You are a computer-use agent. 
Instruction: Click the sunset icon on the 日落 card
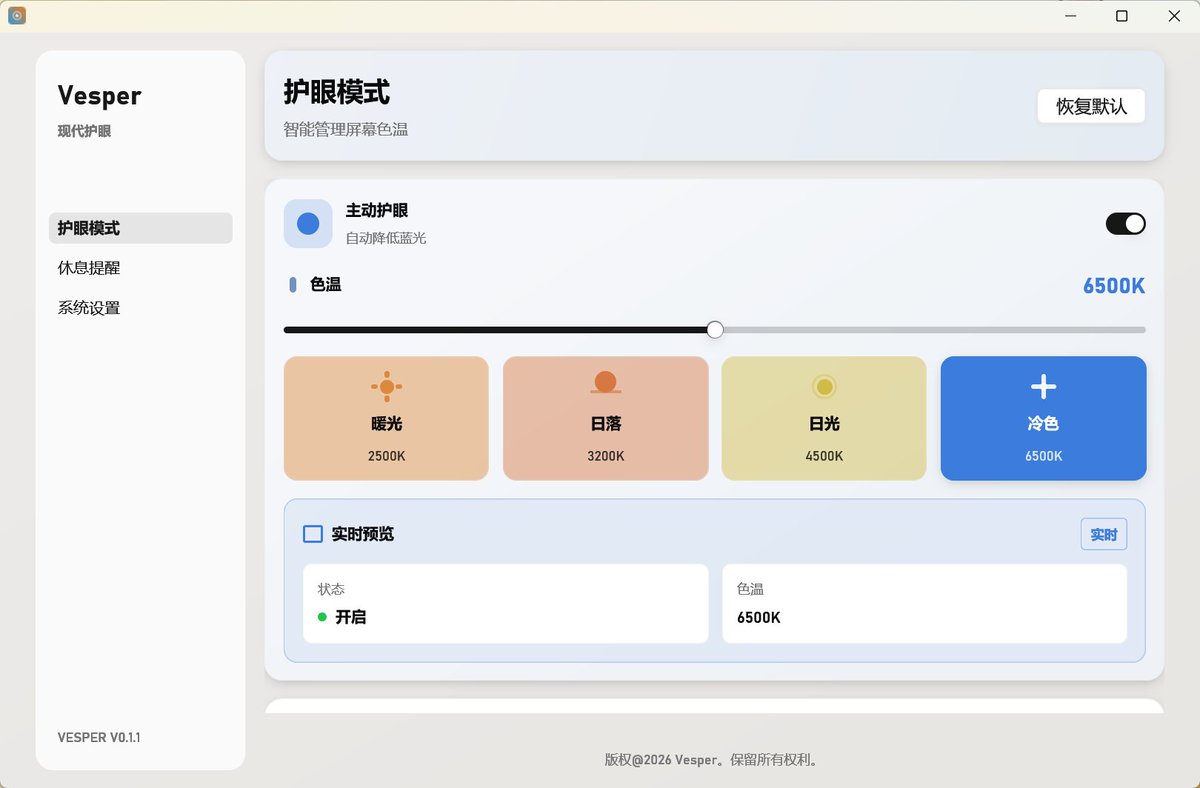tap(605, 382)
